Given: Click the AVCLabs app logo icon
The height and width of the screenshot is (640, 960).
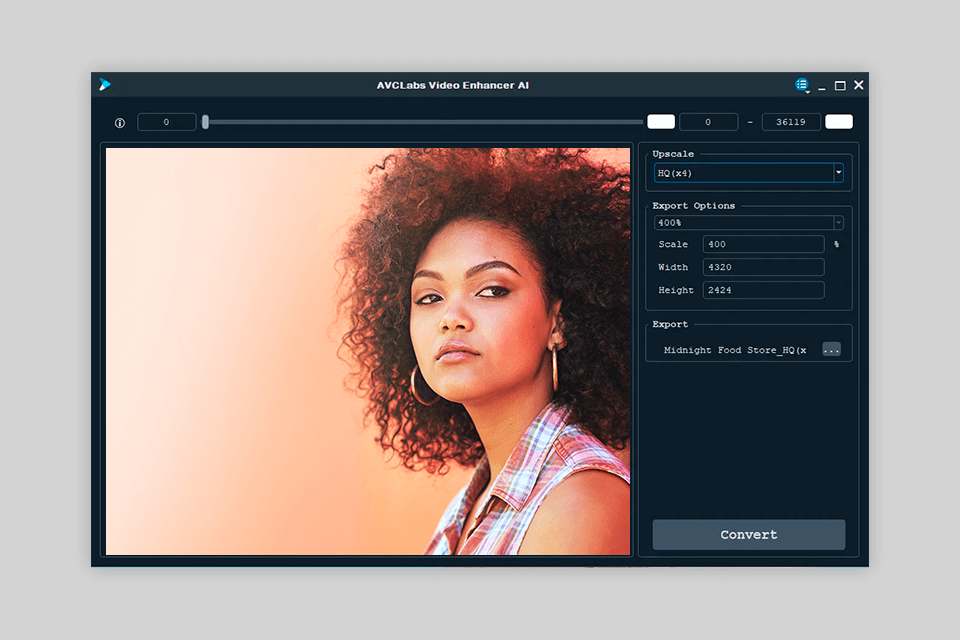Looking at the screenshot, I should [105, 85].
